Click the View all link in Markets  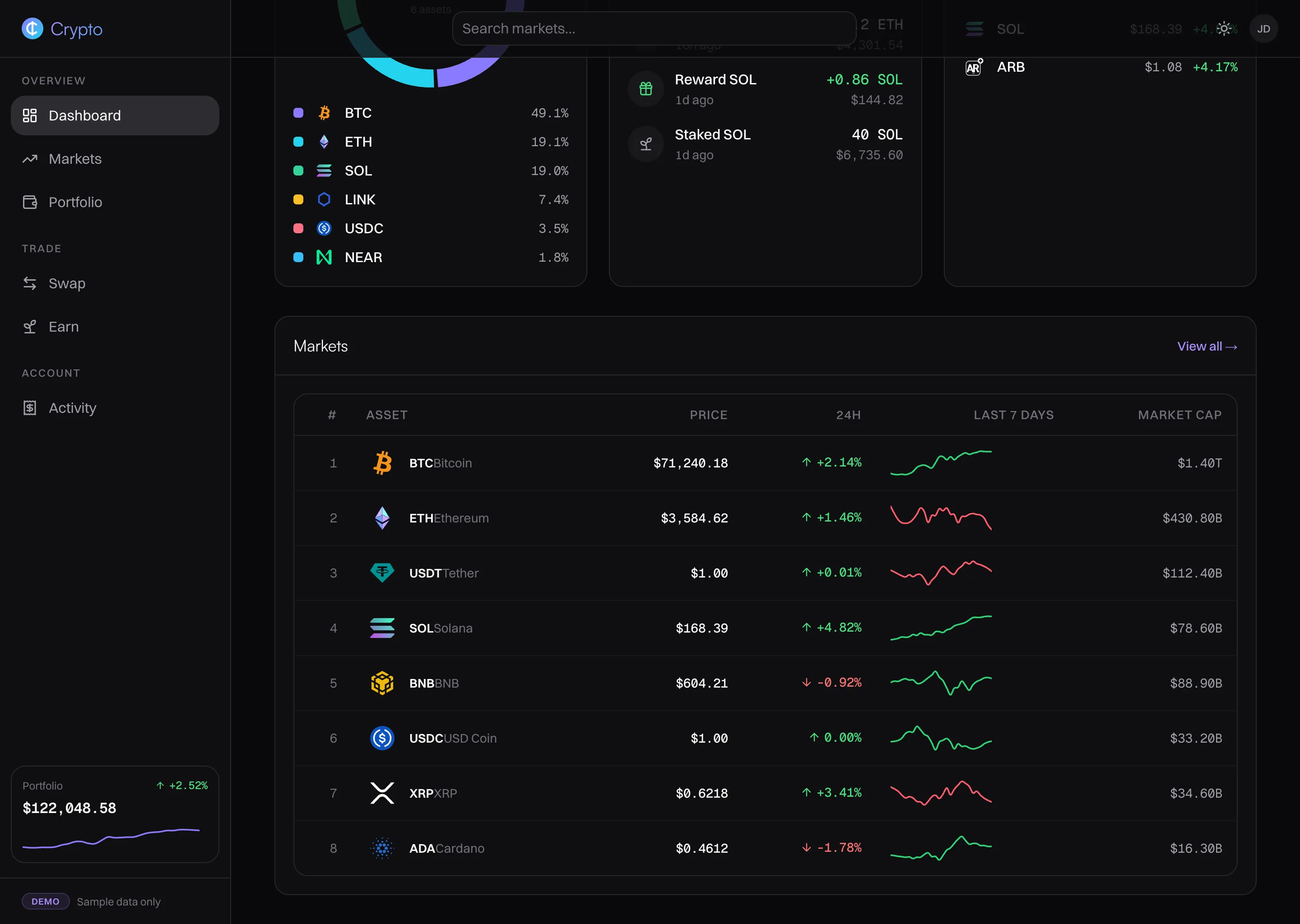[1207, 346]
